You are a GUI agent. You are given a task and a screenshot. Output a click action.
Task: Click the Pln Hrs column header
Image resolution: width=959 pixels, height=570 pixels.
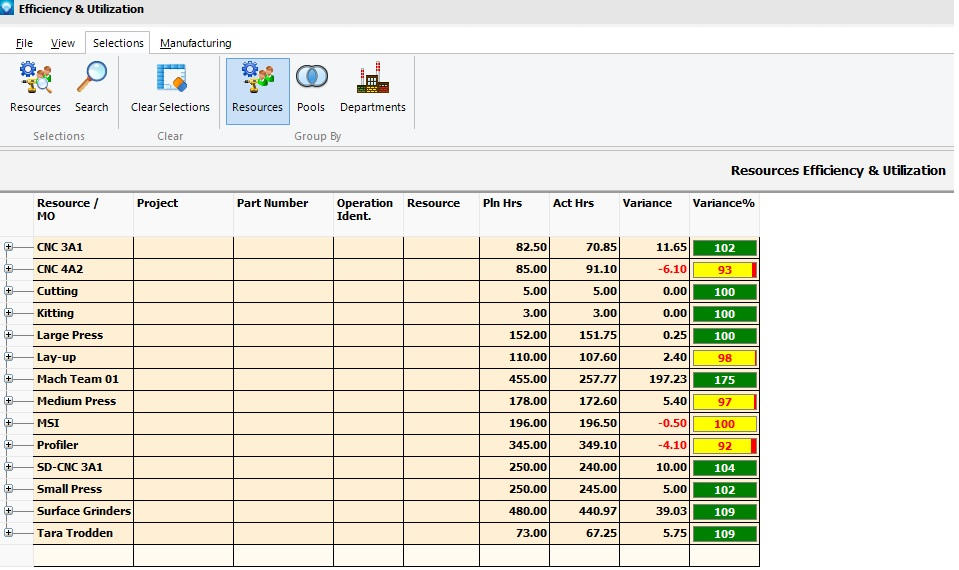click(x=514, y=215)
